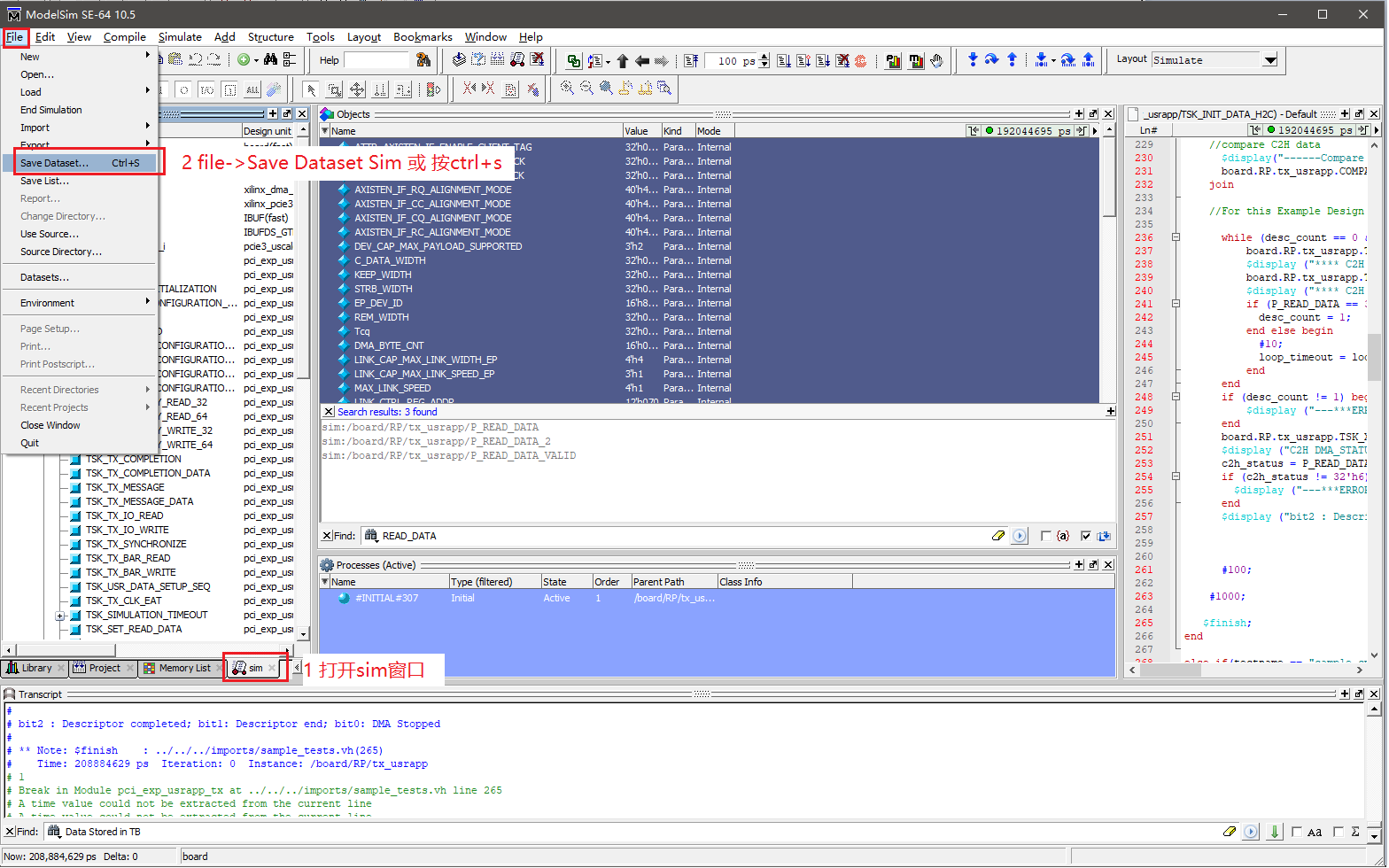
Task: Click the Break simulation icon with red X
Action: [x=842, y=60]
